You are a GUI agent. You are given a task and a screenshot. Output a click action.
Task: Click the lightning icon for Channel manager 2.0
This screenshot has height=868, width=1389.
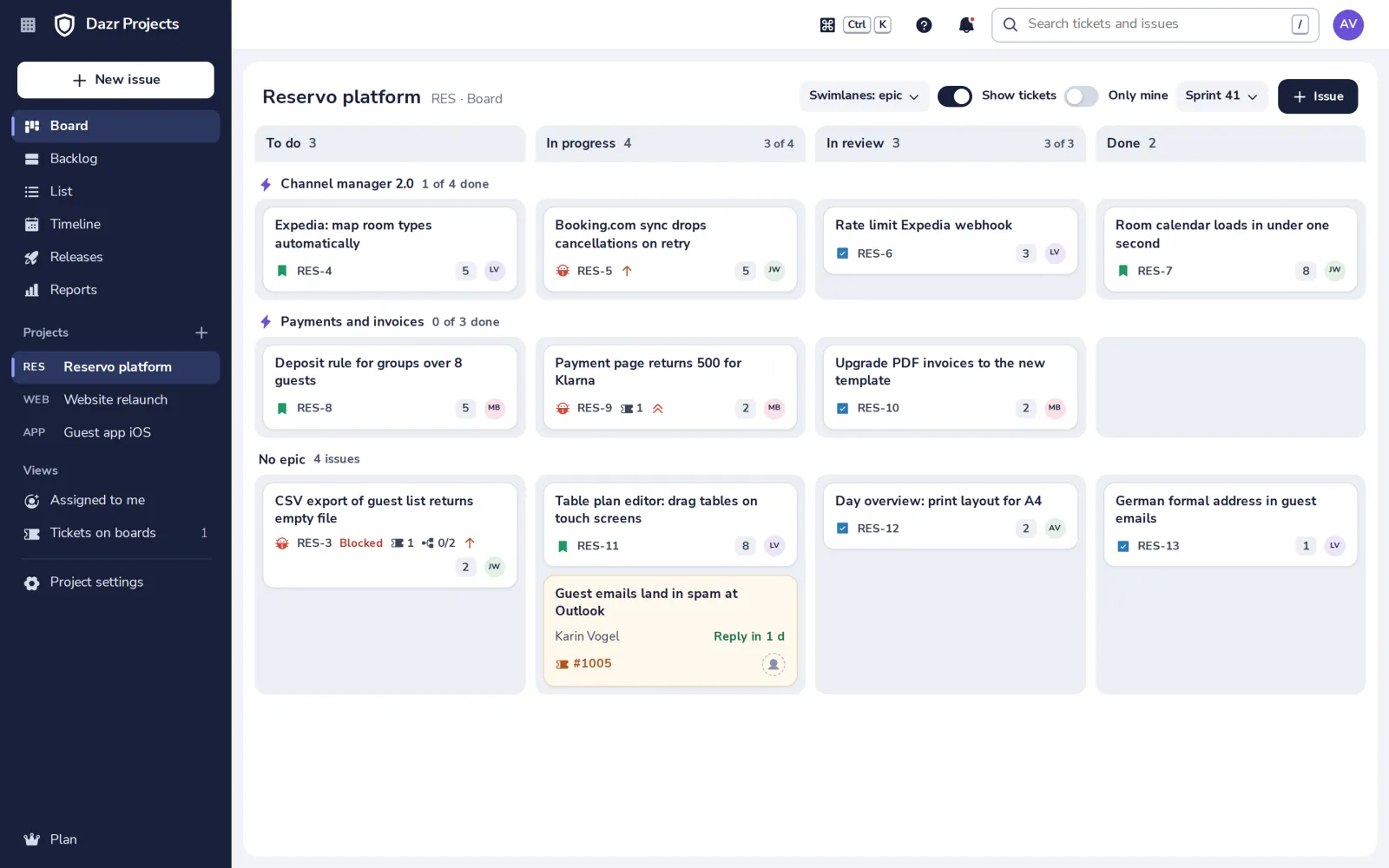266,184
